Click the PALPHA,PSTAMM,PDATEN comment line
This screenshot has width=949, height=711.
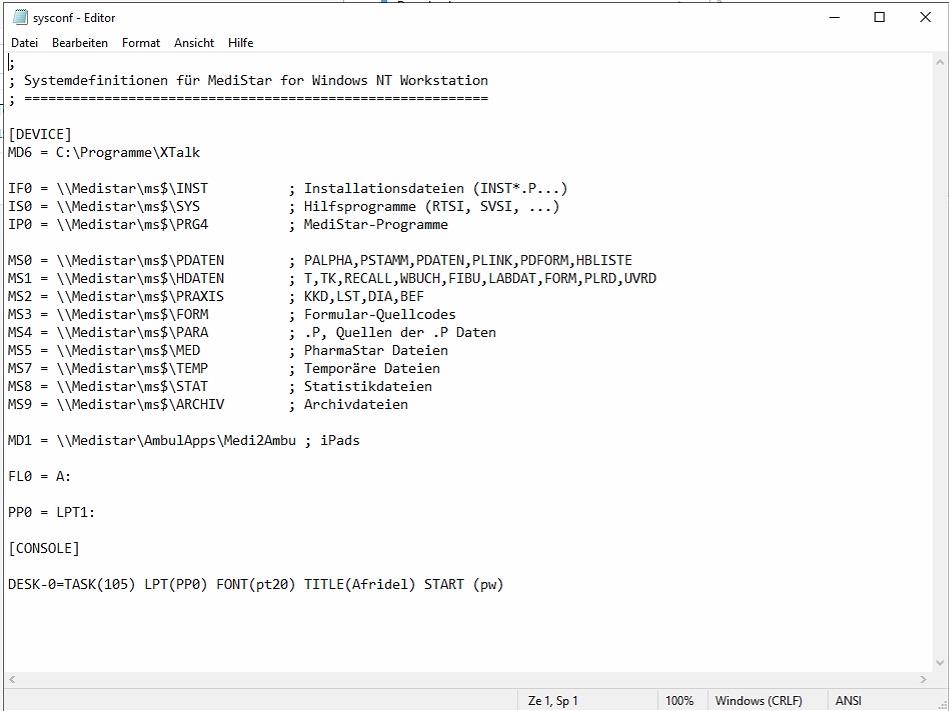click(x=468, y=260)
